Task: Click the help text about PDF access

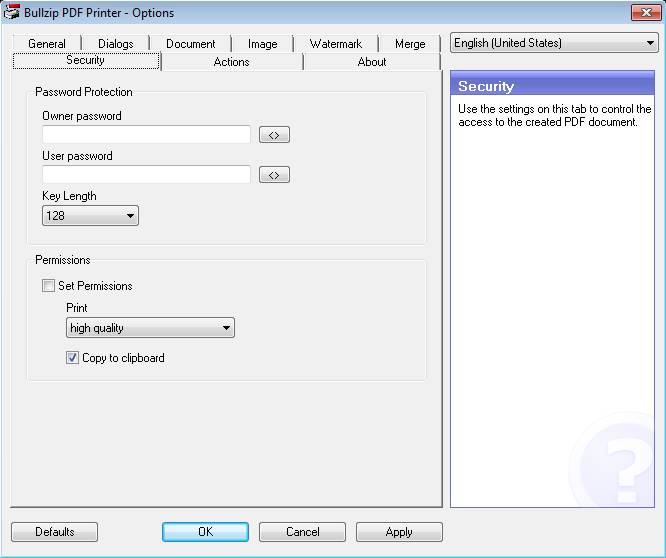Action: [x=554, y=116]
